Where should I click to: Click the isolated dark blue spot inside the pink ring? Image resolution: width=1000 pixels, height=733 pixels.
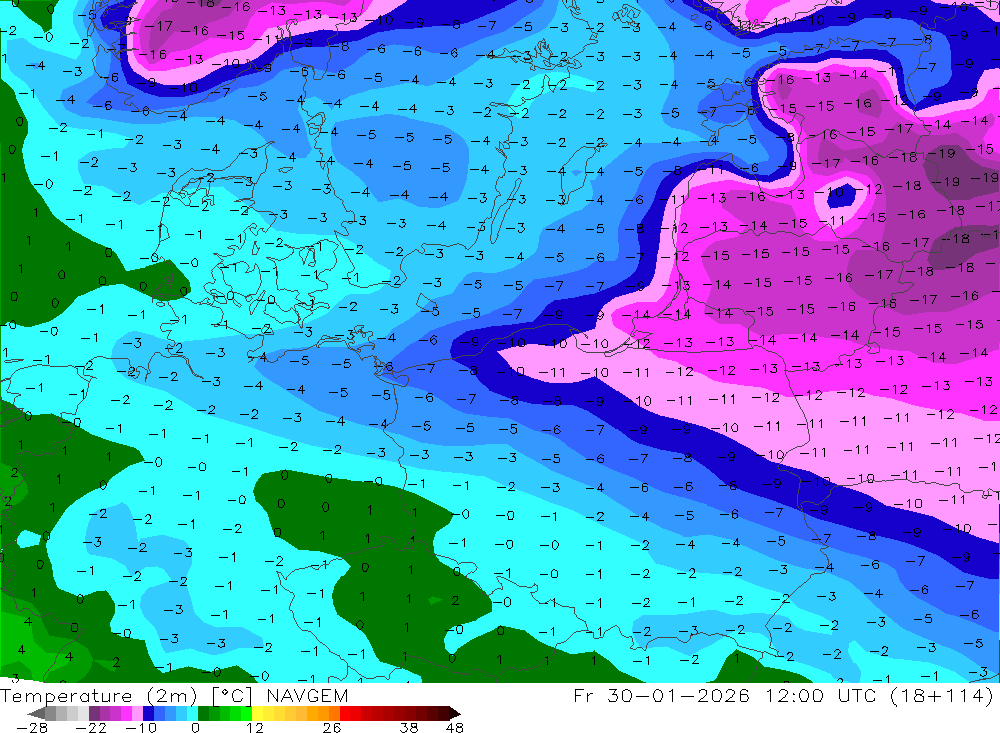[843, 195]
